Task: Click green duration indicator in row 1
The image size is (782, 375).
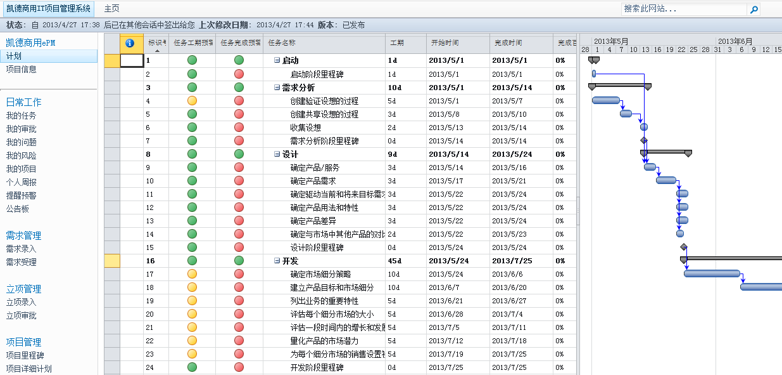Action: (192, 60)
